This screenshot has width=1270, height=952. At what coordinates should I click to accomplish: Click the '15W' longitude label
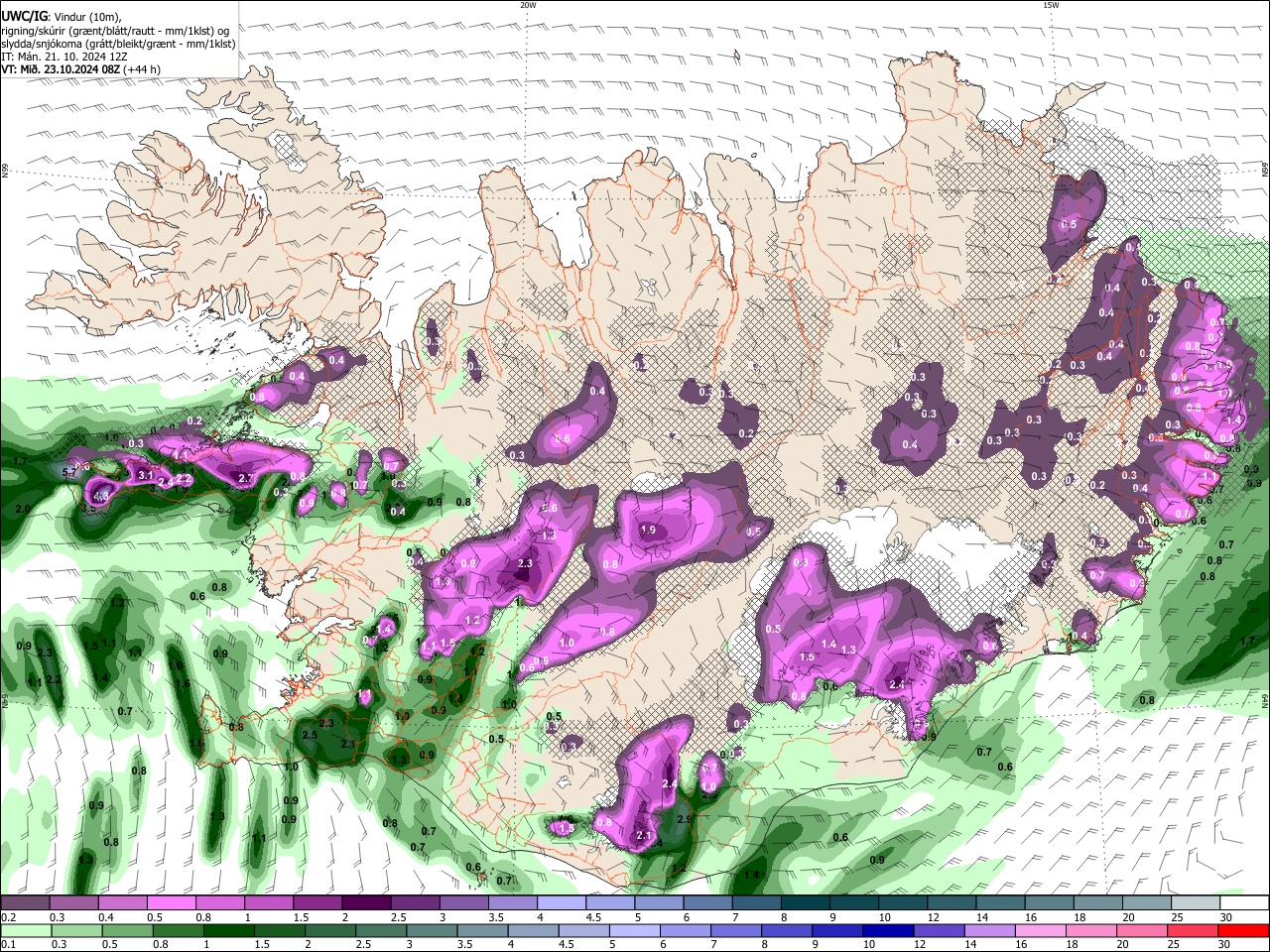click(x=1051, y=5)
